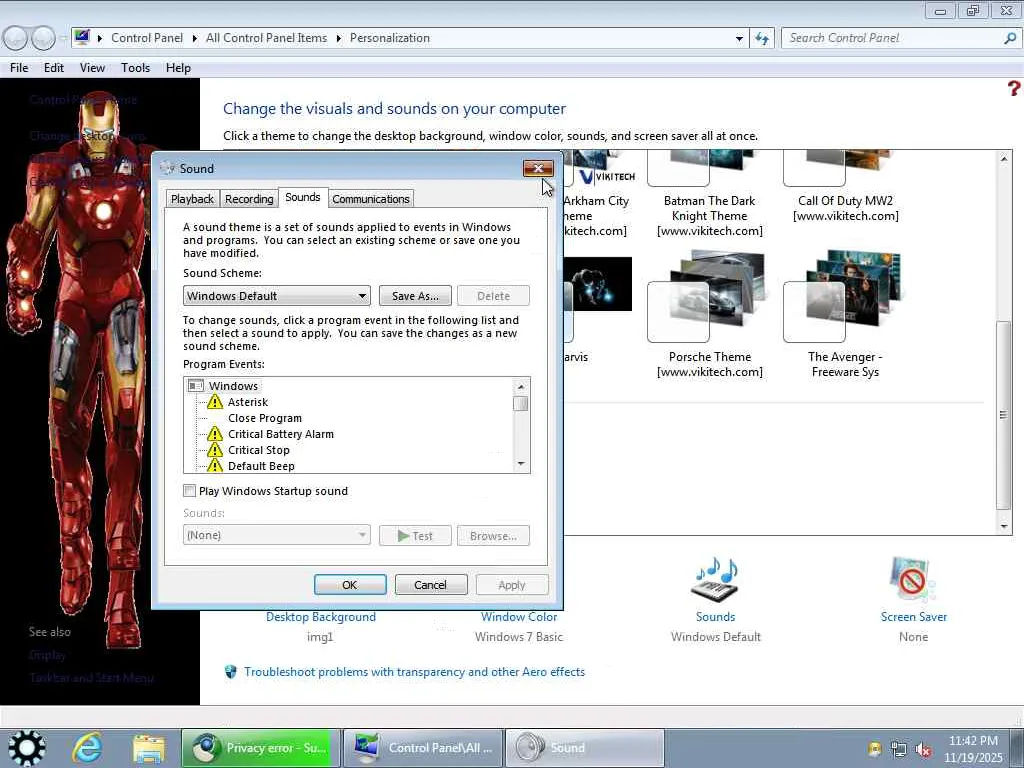Click the refresh icon beside address bar
Screen dimensions: 1024x768
762,38
